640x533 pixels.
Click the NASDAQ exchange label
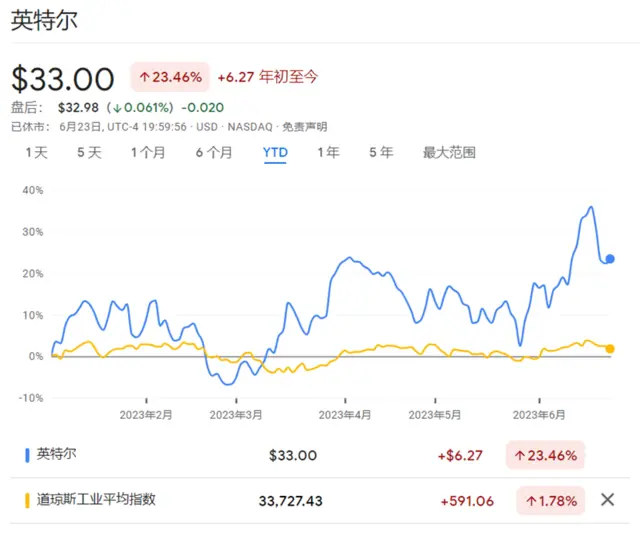[x=250, y=127]
